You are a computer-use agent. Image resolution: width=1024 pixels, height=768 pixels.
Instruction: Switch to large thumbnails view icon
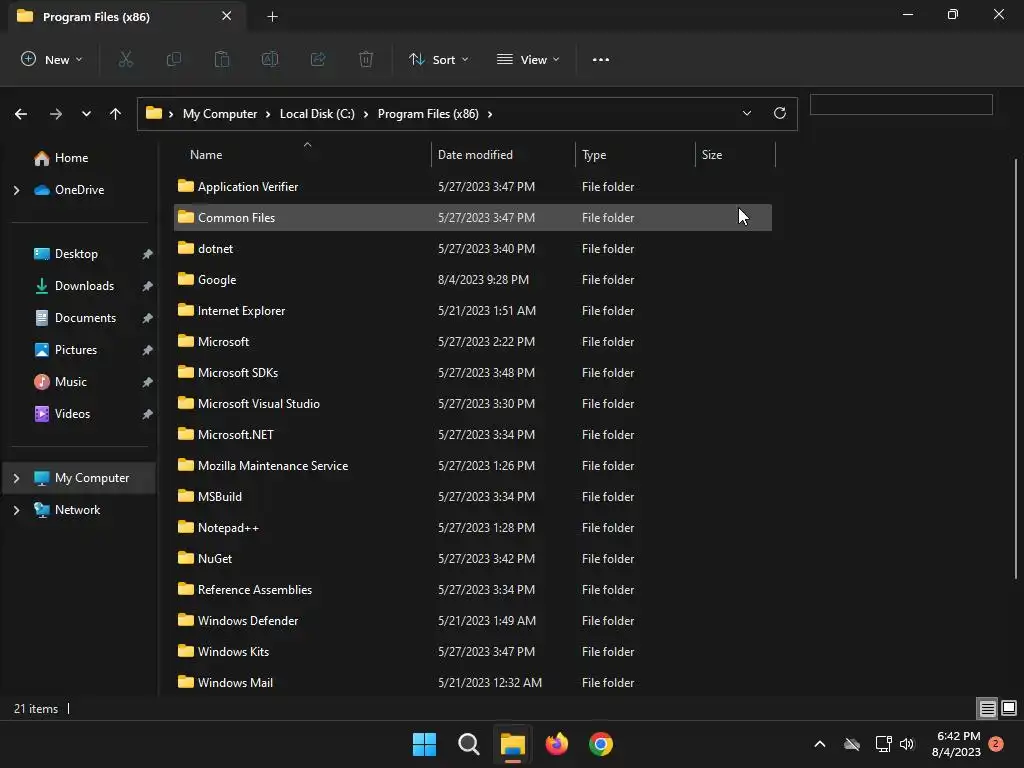point(1009,708)
